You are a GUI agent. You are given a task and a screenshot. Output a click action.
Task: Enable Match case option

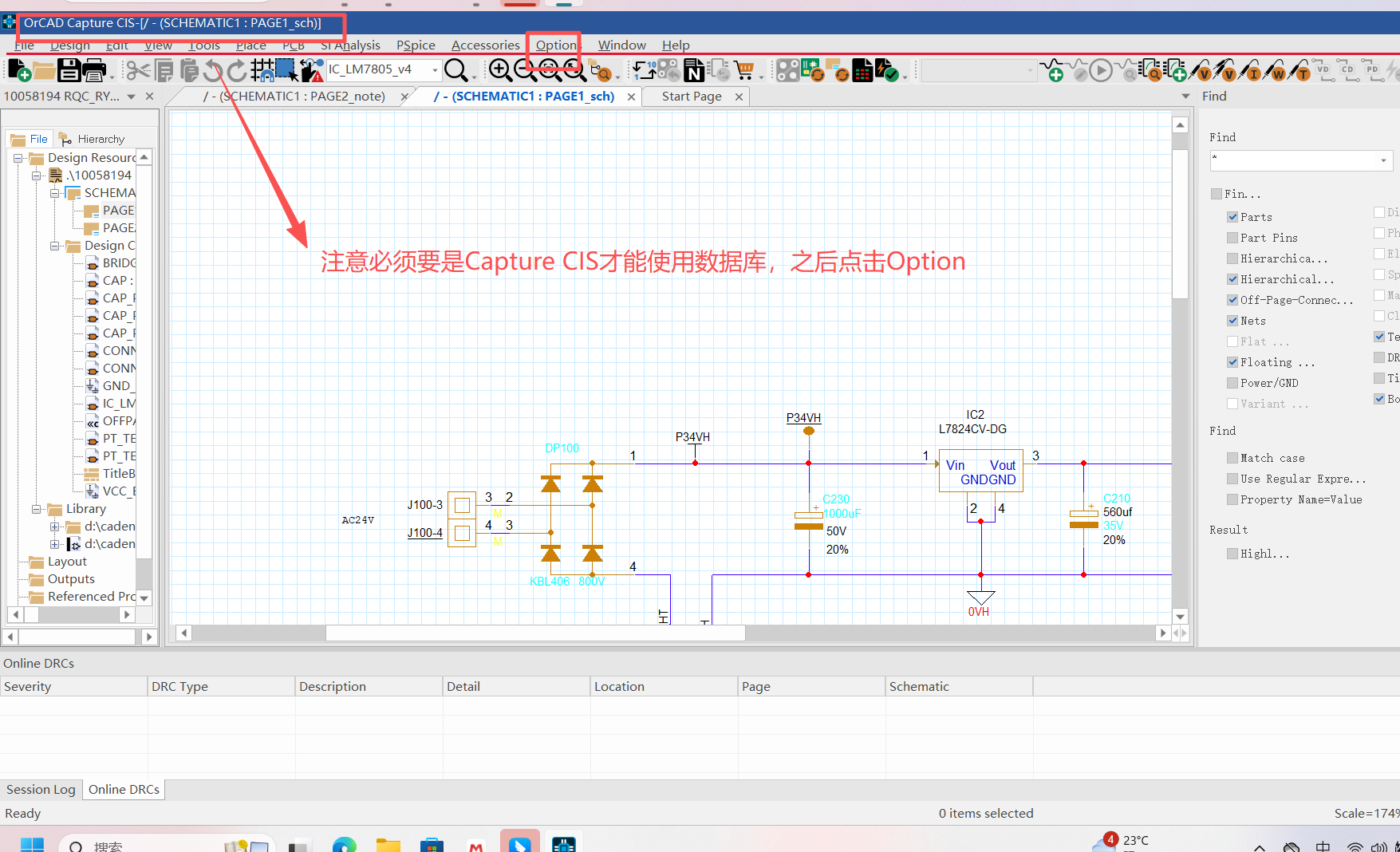1233,458
